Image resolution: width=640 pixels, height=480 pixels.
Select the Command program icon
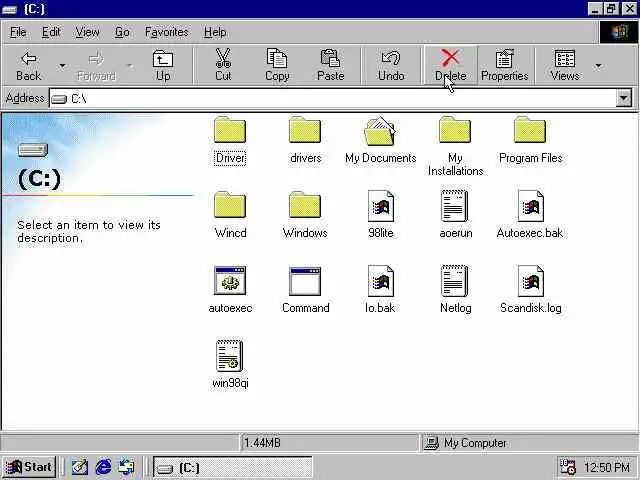click(305, 281)
